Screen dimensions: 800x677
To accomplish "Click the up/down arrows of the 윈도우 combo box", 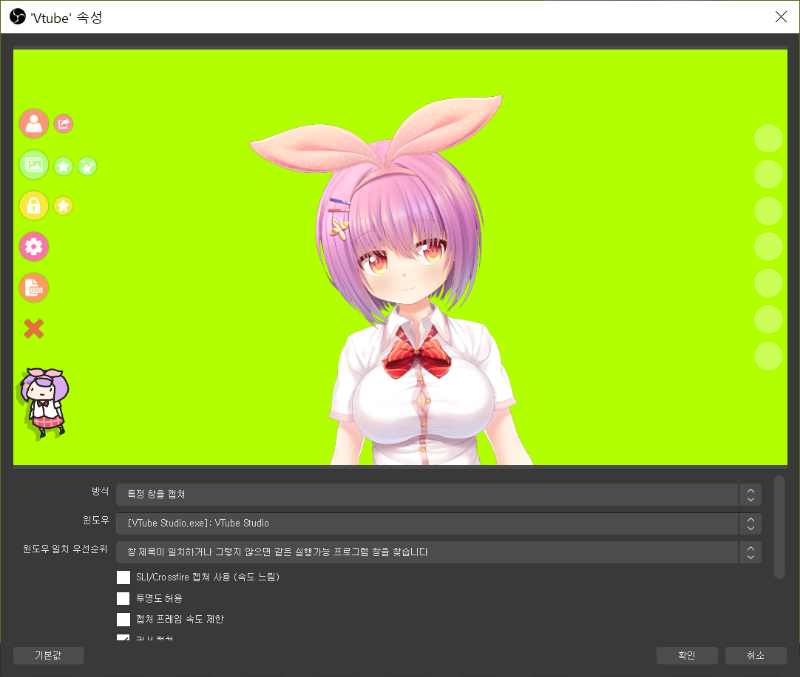I will 750,523.
